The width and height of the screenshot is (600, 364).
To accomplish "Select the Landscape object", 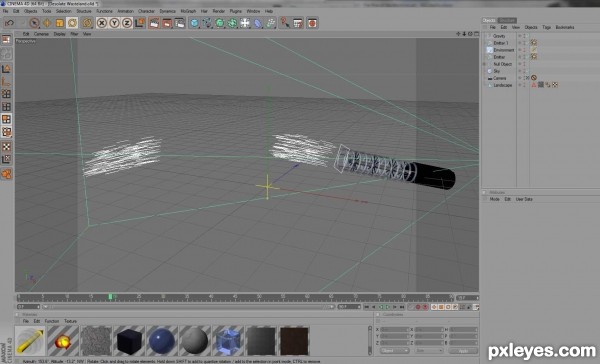I will (x=502, y=85).
